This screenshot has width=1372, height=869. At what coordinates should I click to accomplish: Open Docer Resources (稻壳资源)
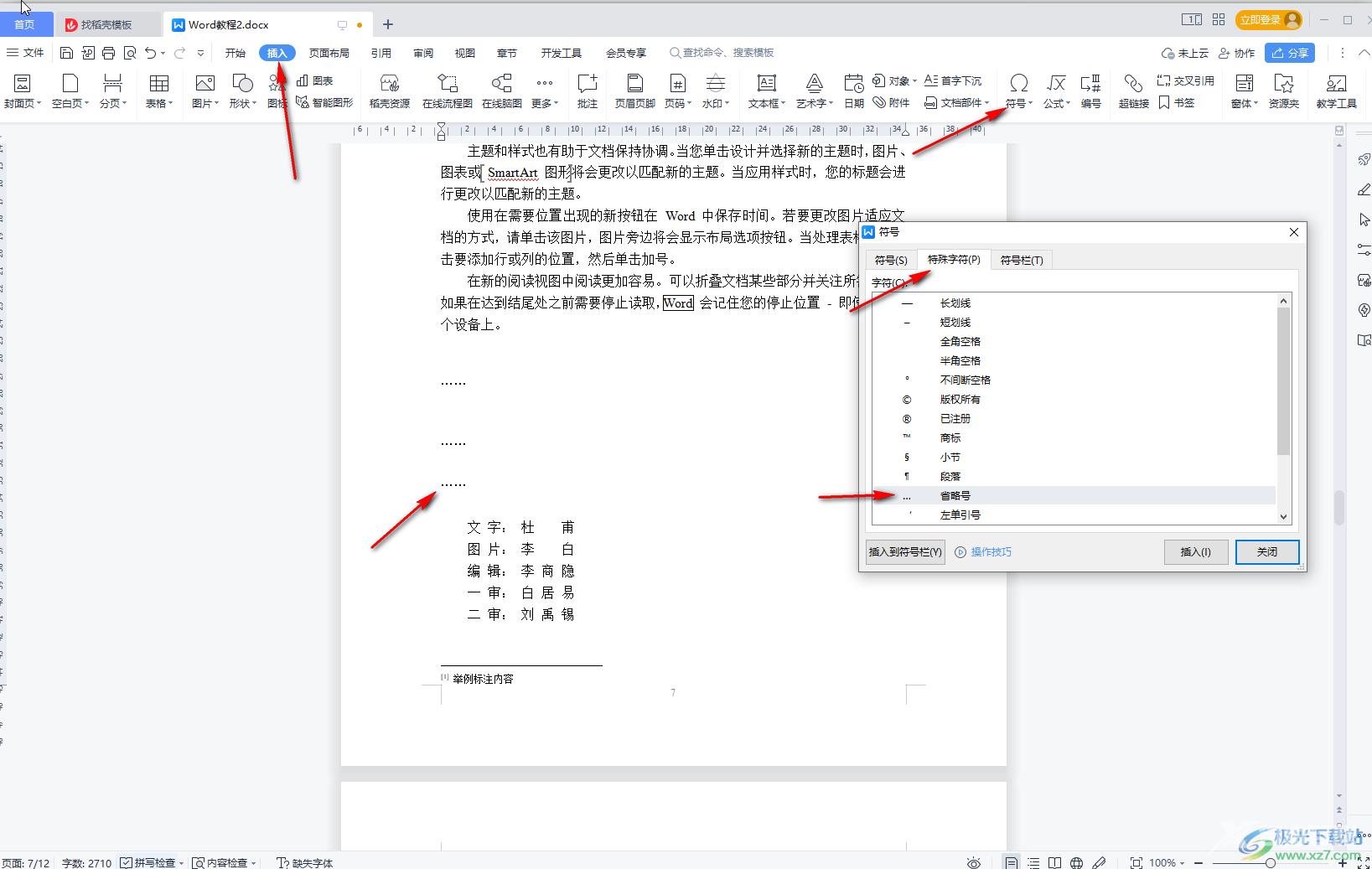390,91
